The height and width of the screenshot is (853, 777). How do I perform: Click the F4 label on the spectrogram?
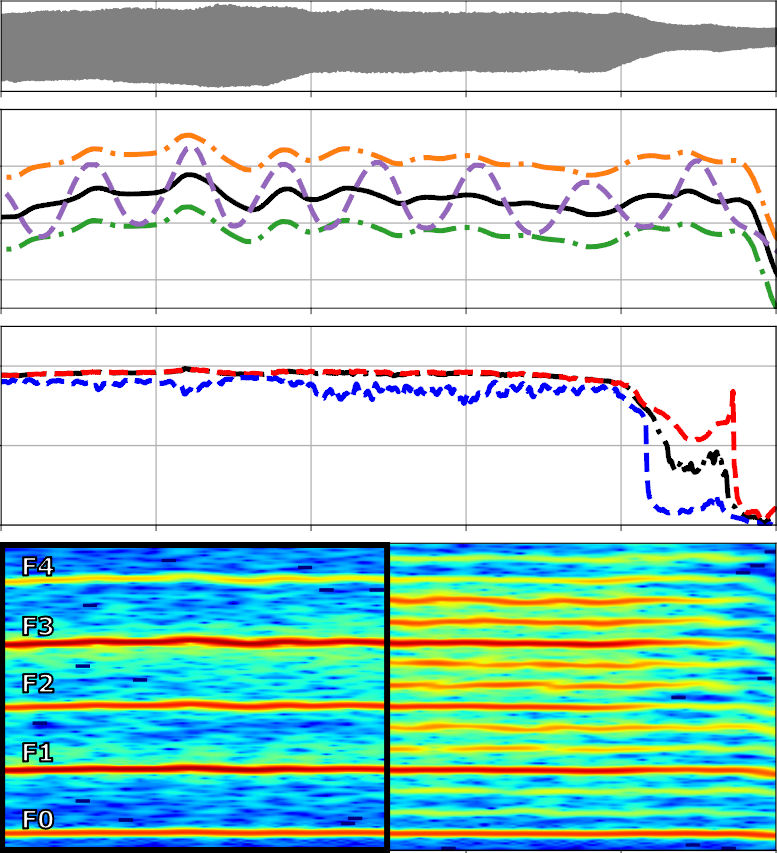[37, 567]
